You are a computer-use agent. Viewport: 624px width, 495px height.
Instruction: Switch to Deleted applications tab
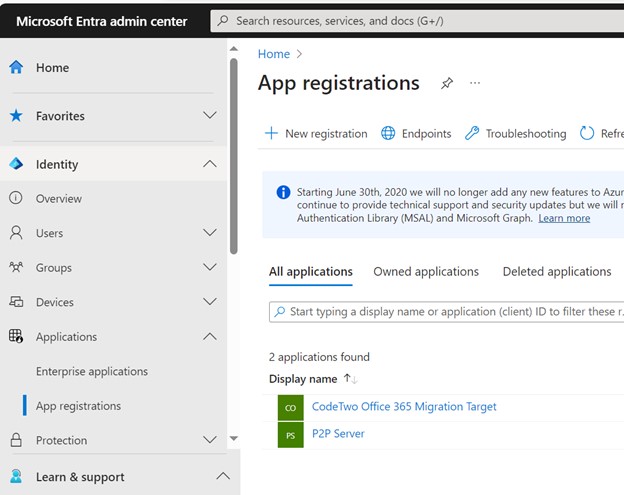(x=557, y=271)
